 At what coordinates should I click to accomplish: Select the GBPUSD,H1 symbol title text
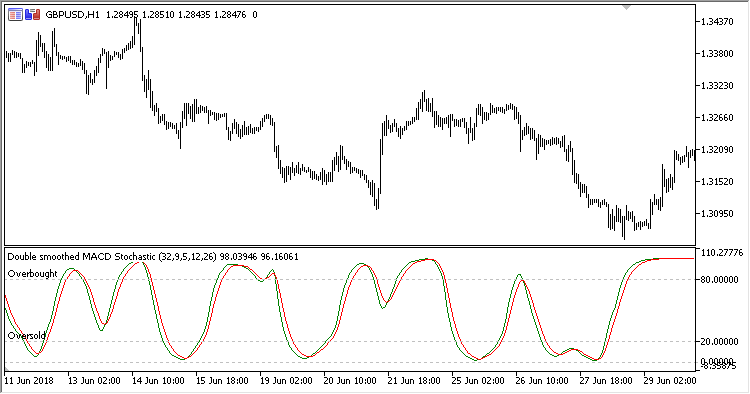[x=72, y=15]
